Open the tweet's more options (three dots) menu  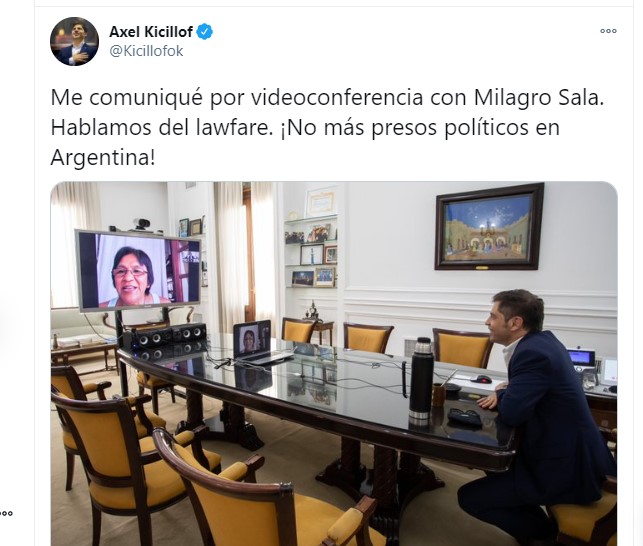point(608,31)
